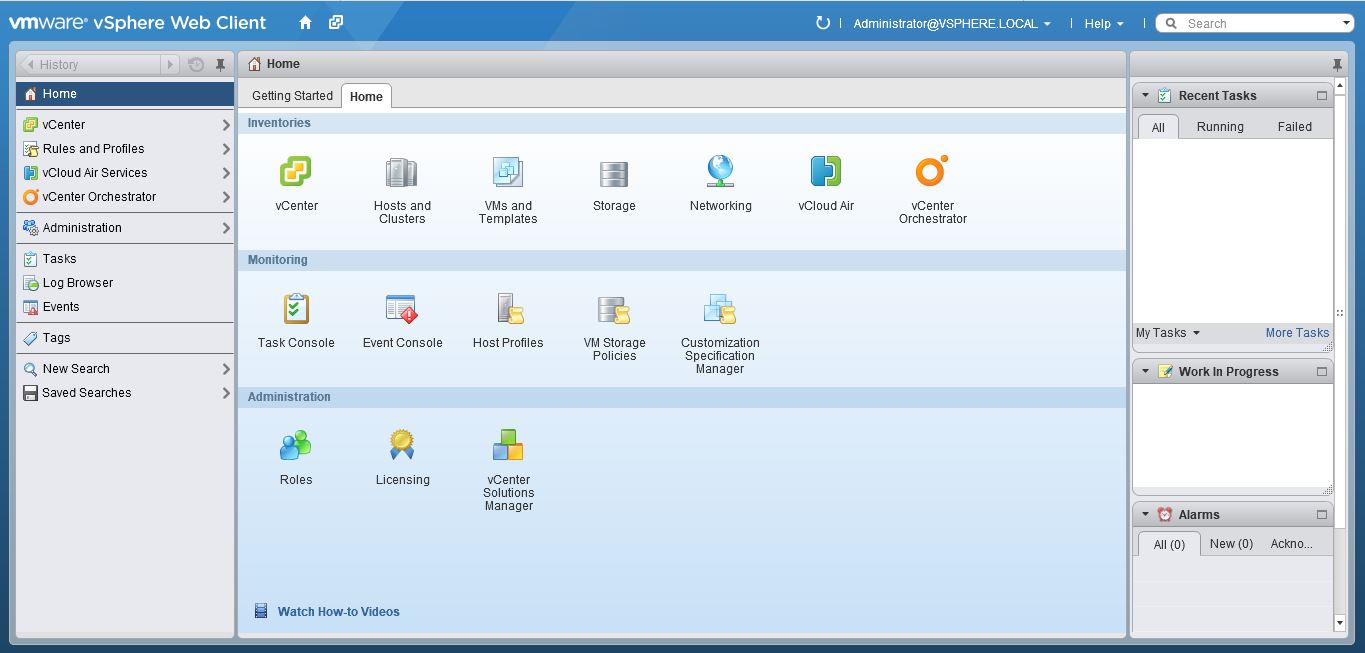Open the vCenter inventory icon
1365x653 pixels.
click(x=296, y=173)
